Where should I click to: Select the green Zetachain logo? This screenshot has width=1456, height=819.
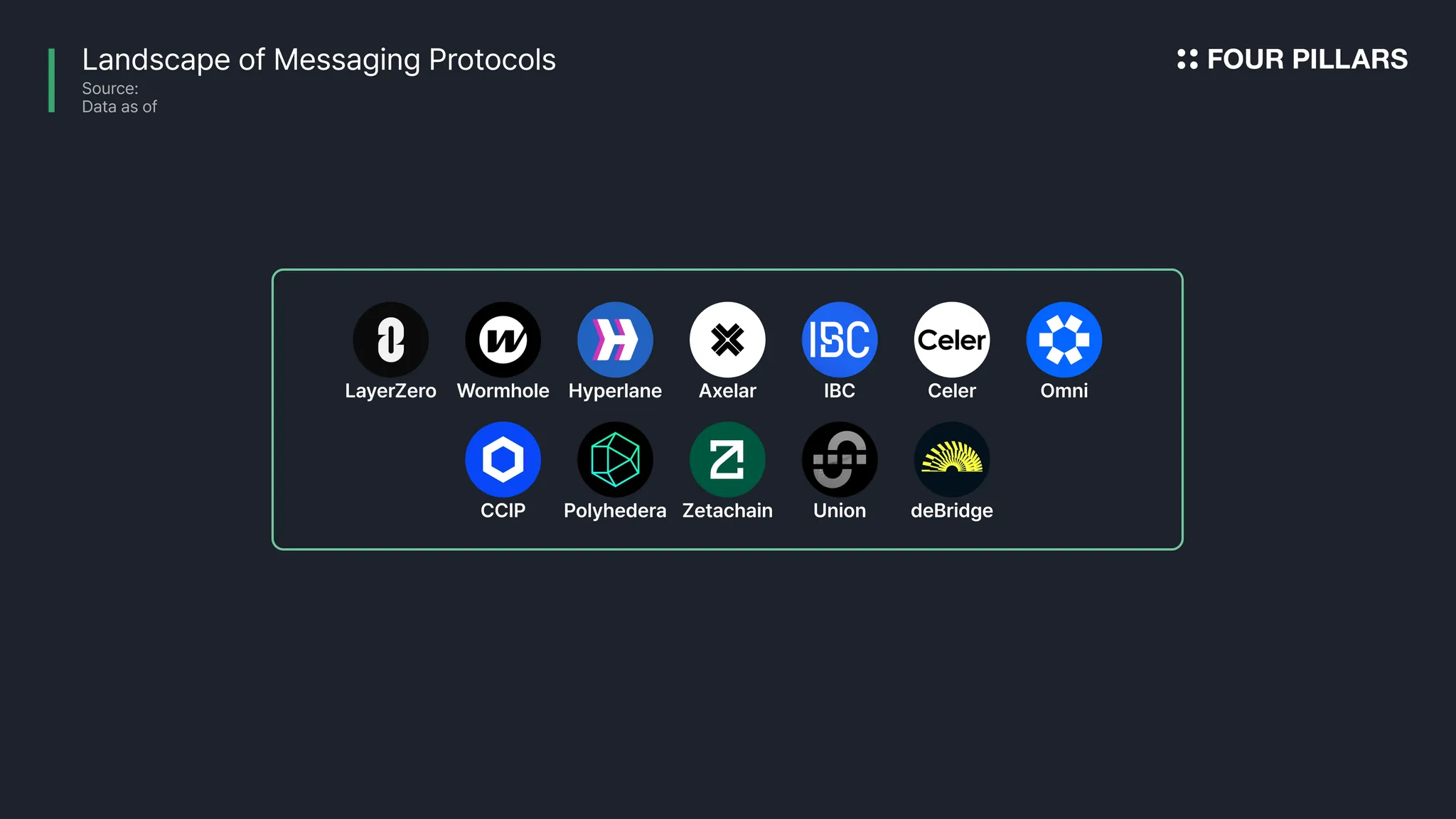[727, 460]
